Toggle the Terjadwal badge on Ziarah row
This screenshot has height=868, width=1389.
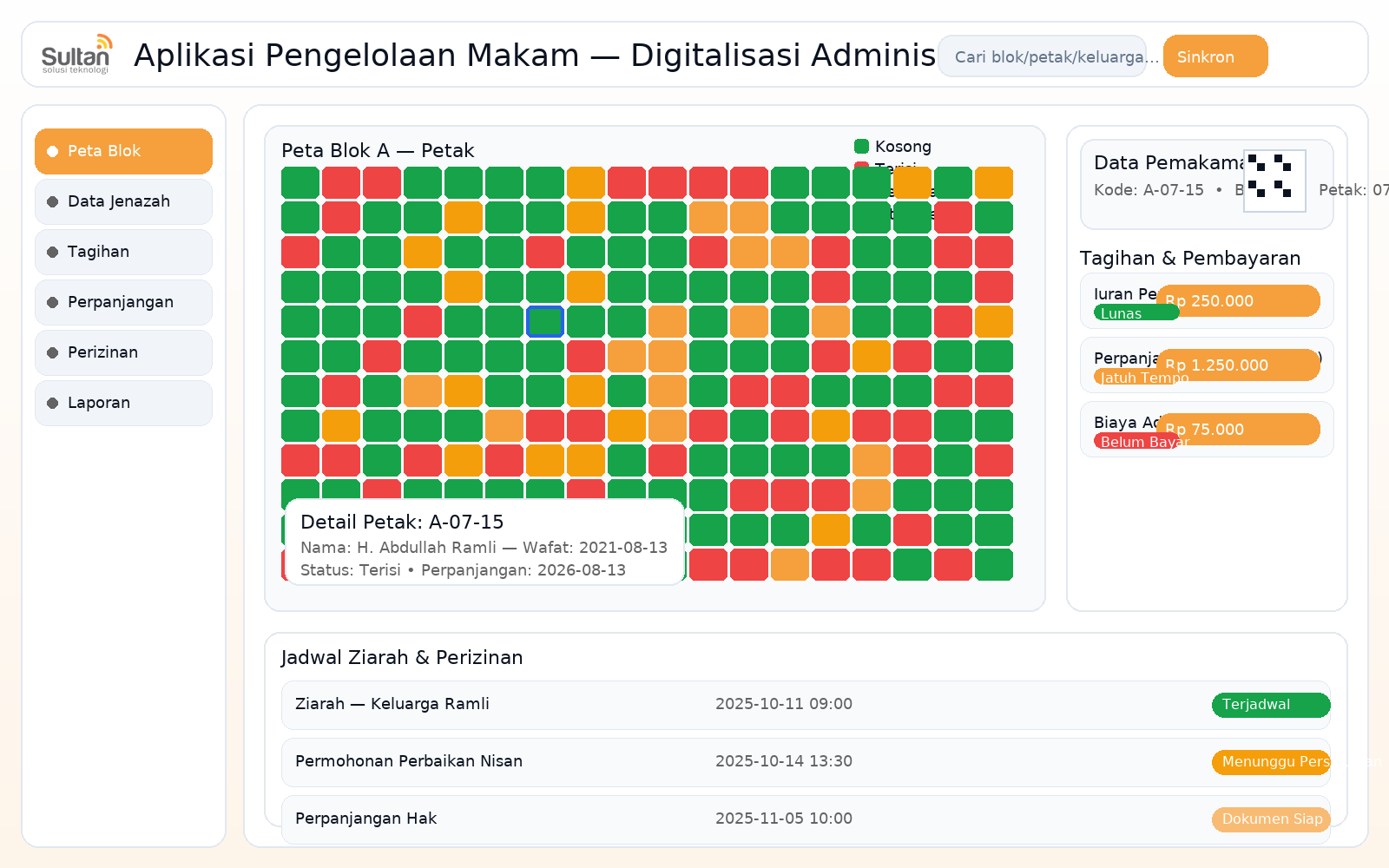click(x=1270, y=705)
